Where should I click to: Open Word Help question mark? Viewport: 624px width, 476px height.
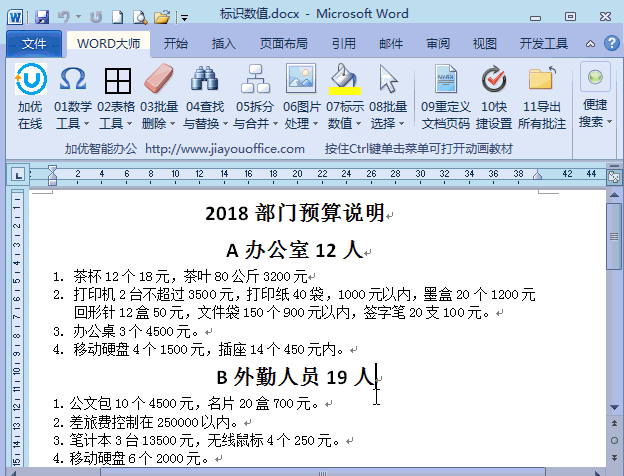tap(612, 43)
